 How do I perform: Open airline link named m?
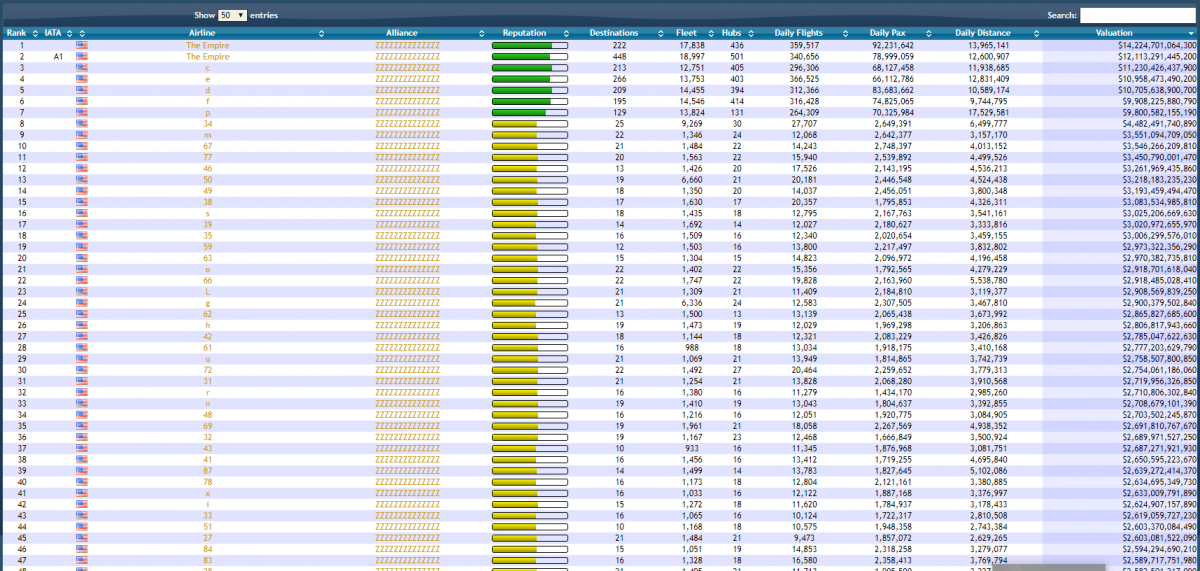(207, 135)
